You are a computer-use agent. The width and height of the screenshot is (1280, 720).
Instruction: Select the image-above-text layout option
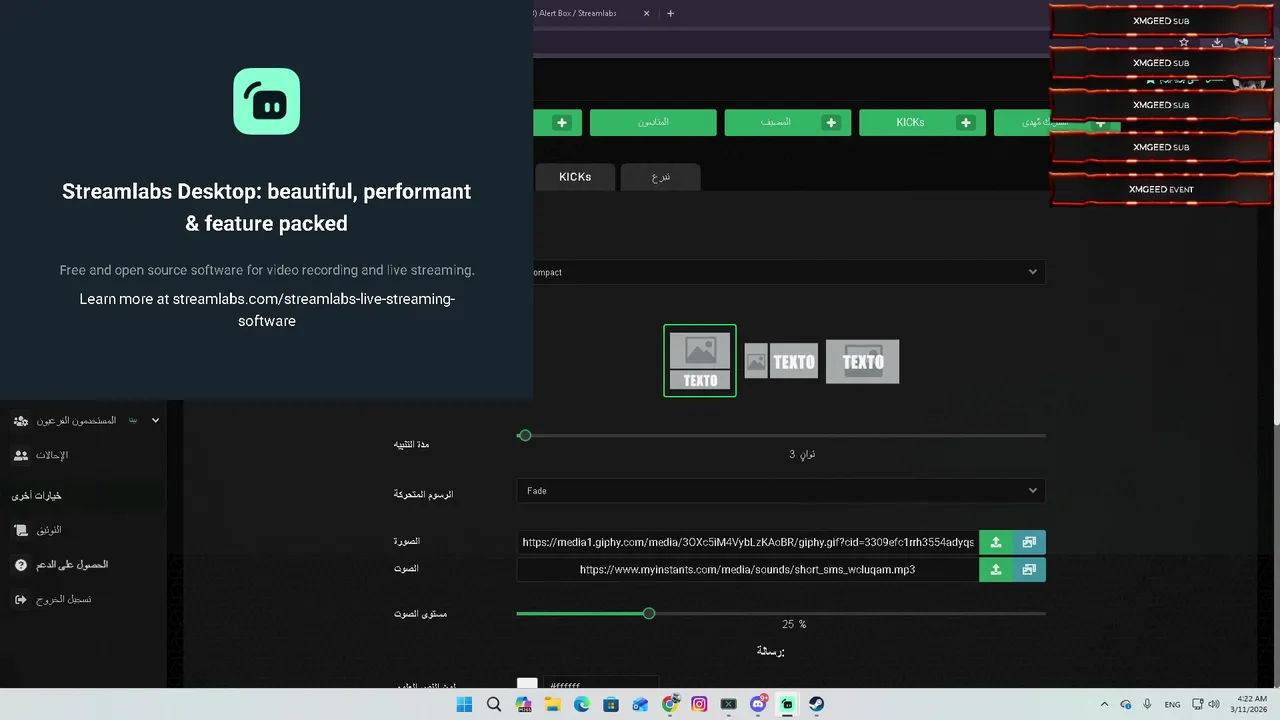point(700,361)
